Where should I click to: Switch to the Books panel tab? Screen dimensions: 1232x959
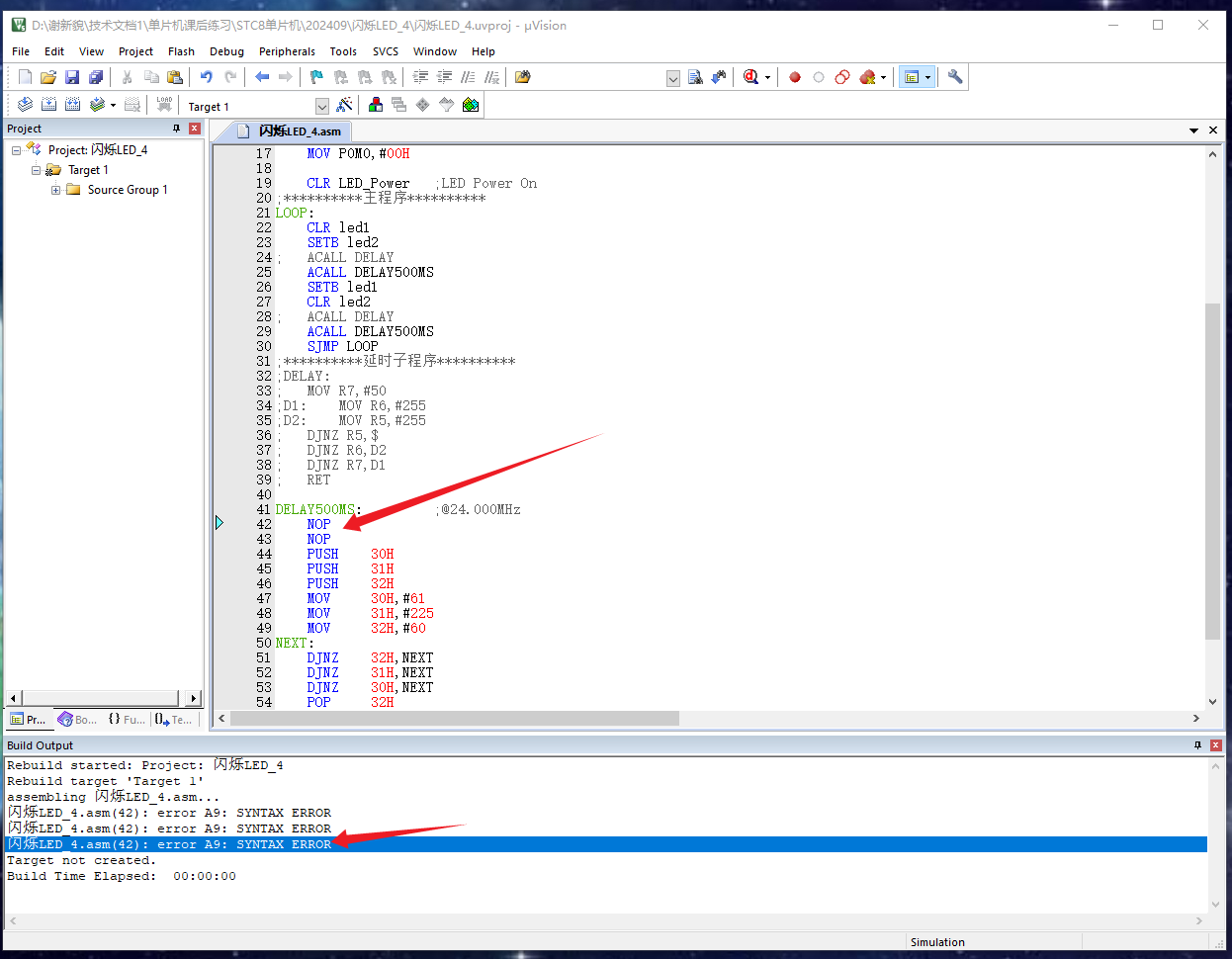(78, 720)
